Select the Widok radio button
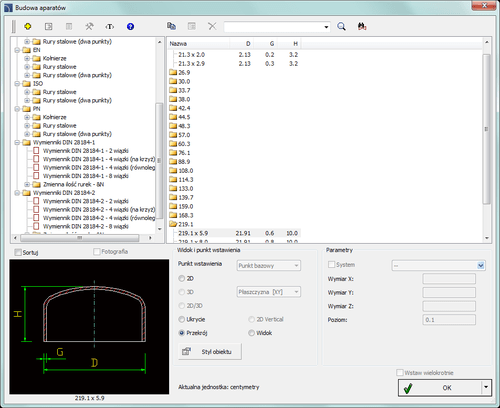Image resolution: width=500 pixels, height=408 pixels. (251, 333)
